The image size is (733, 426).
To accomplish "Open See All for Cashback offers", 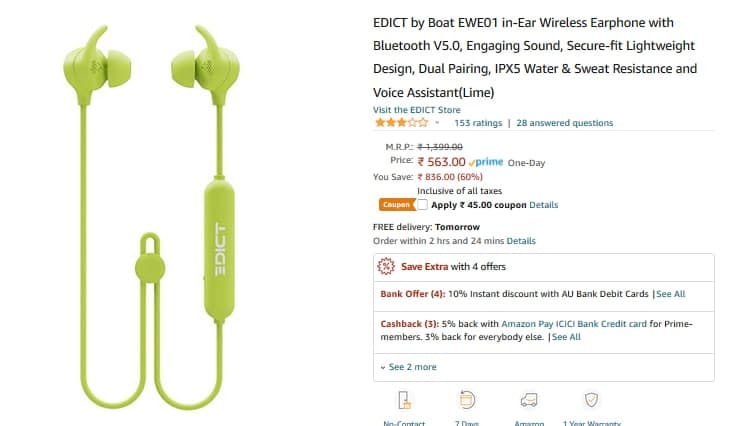I will tap(566, 337).
